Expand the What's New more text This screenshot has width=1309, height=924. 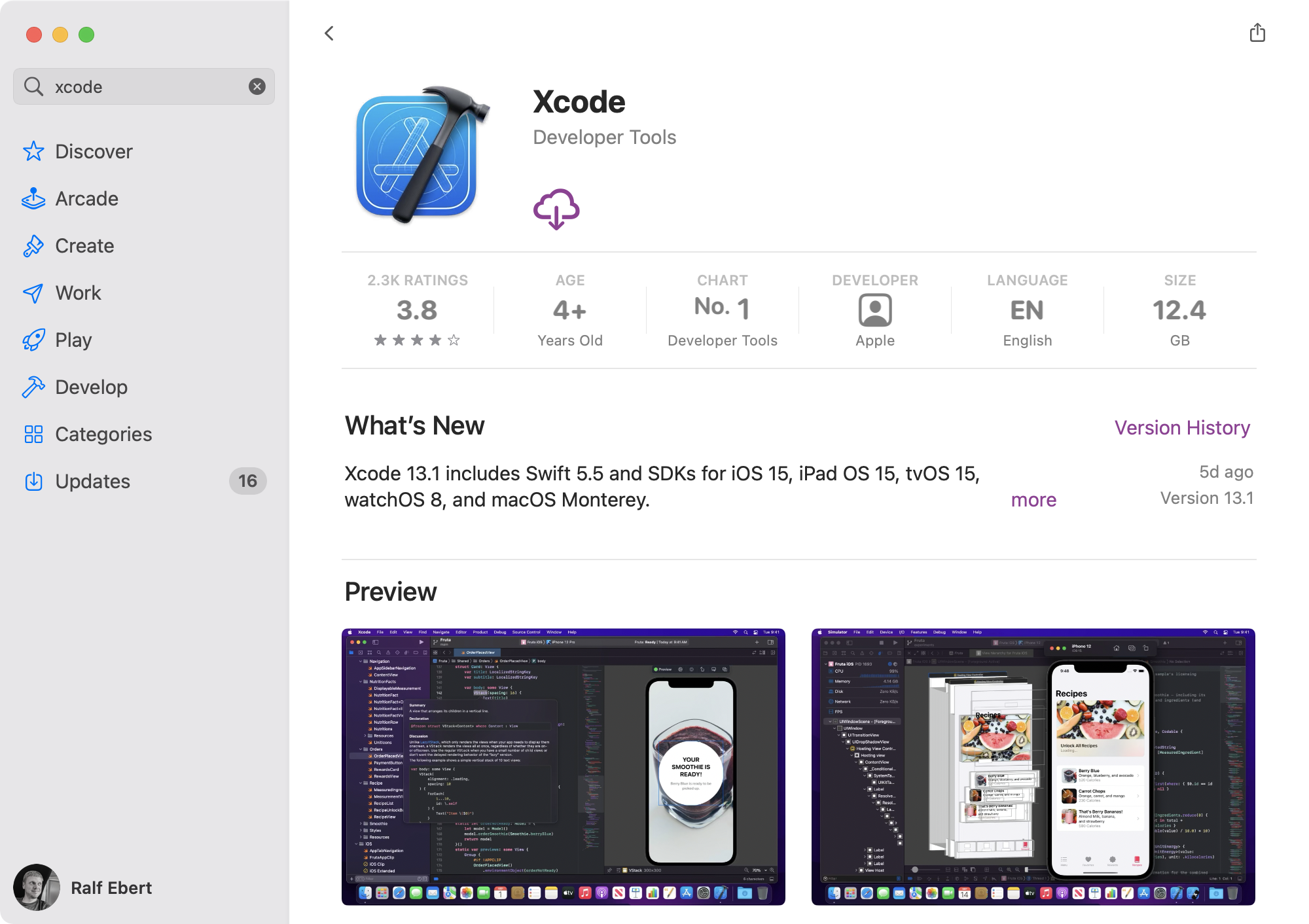tap(1033, 499)
